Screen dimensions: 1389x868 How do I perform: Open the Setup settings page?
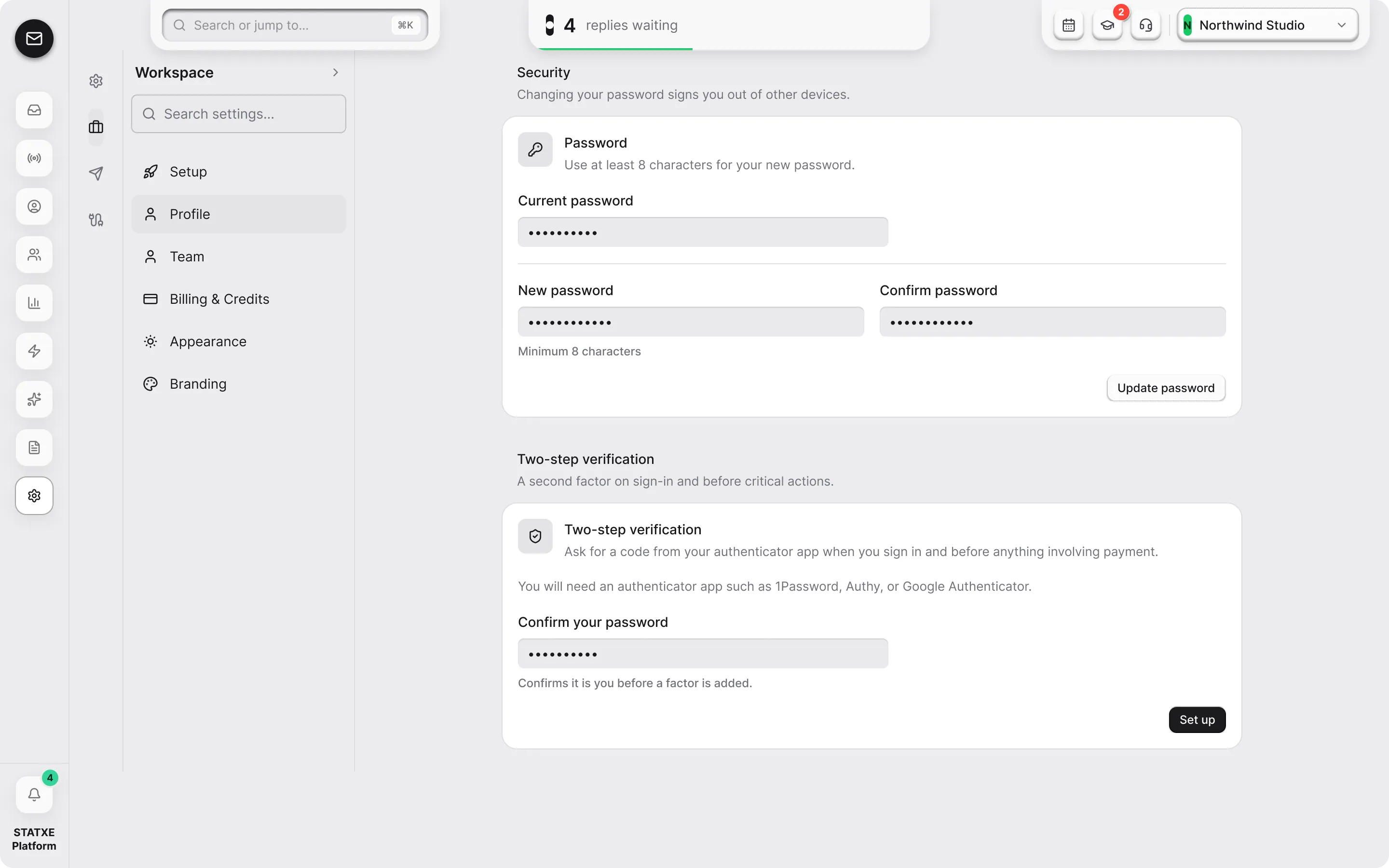pos(238,172)
